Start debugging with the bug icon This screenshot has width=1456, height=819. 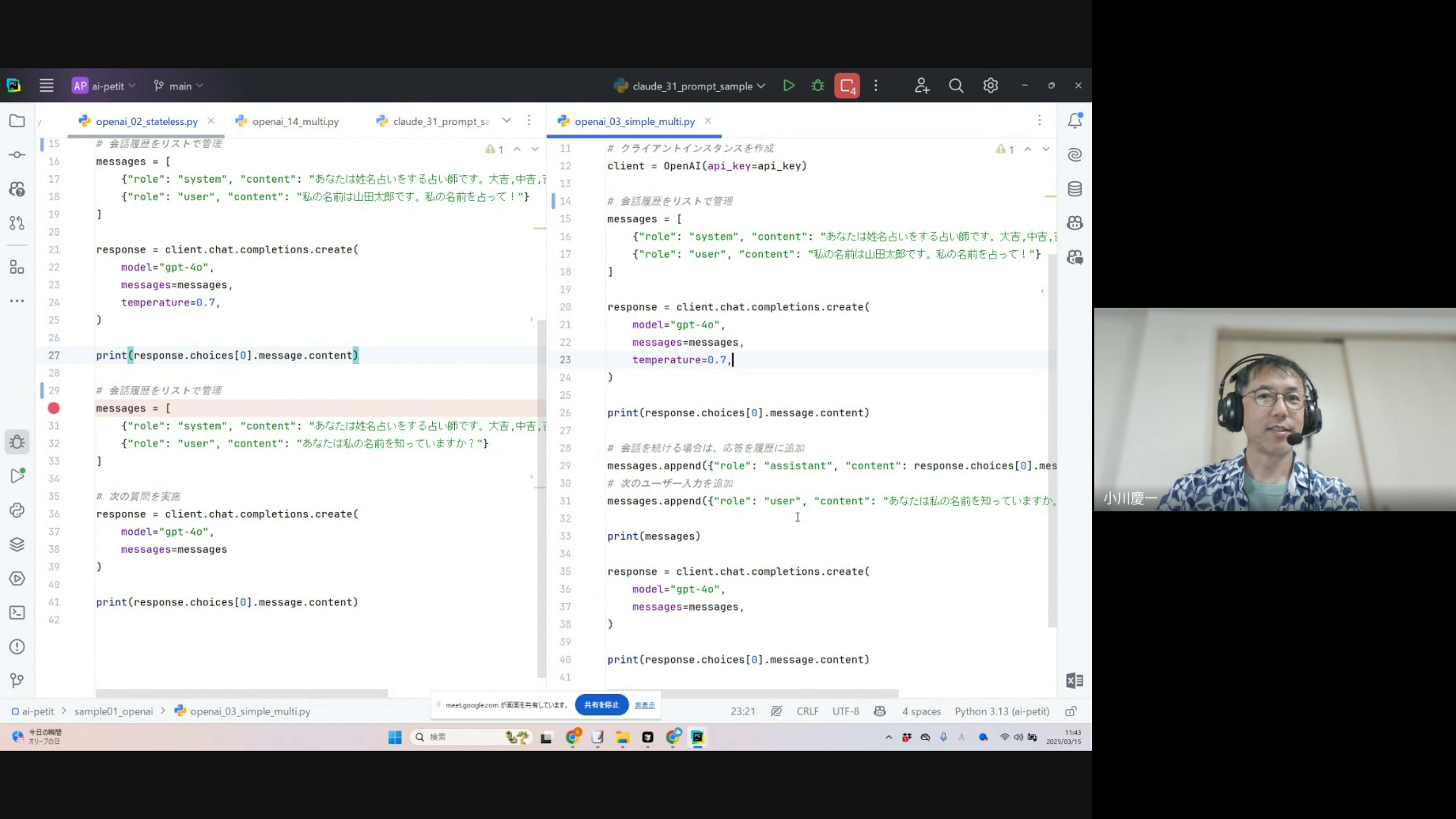[817, 86]
